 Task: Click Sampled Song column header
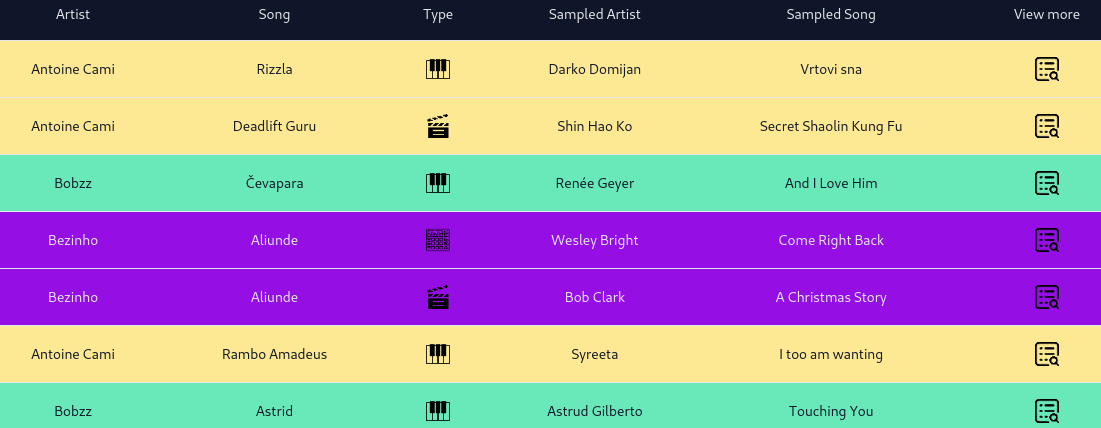point(831,14)
